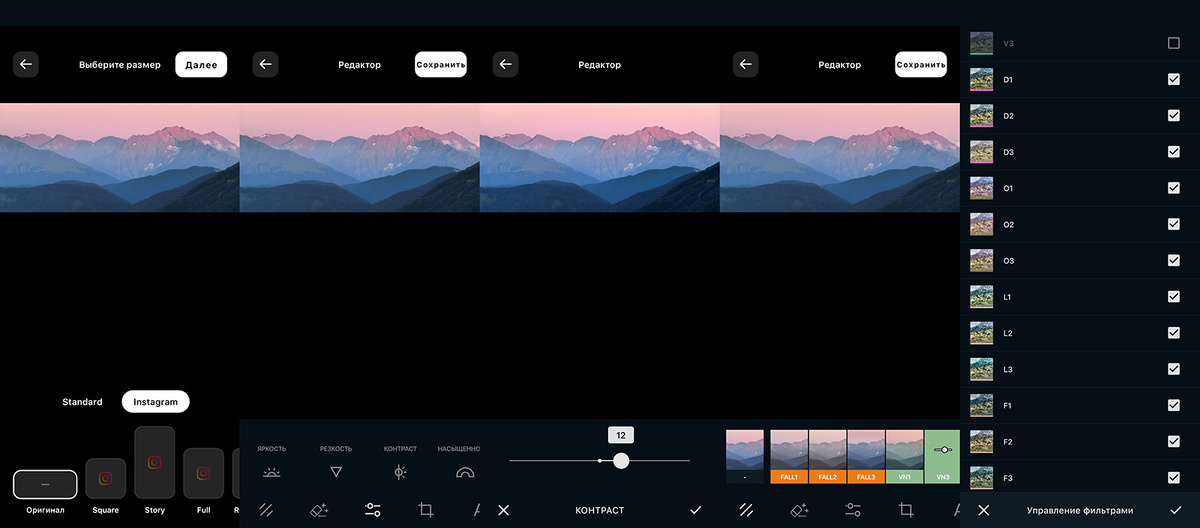The width and height of the screenshot is (1200, 528).
Task: Close the Управление фильтрами panel with X
Action: 984,510
